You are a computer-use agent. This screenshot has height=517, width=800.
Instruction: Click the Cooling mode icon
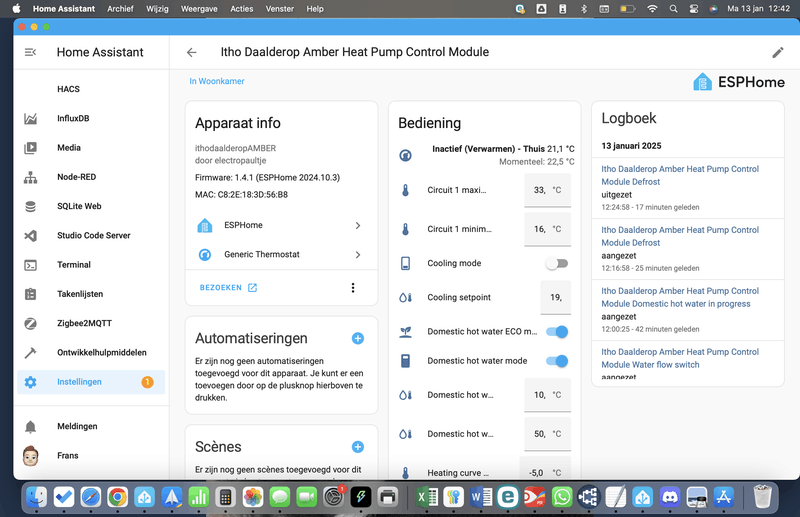[405, 263]
